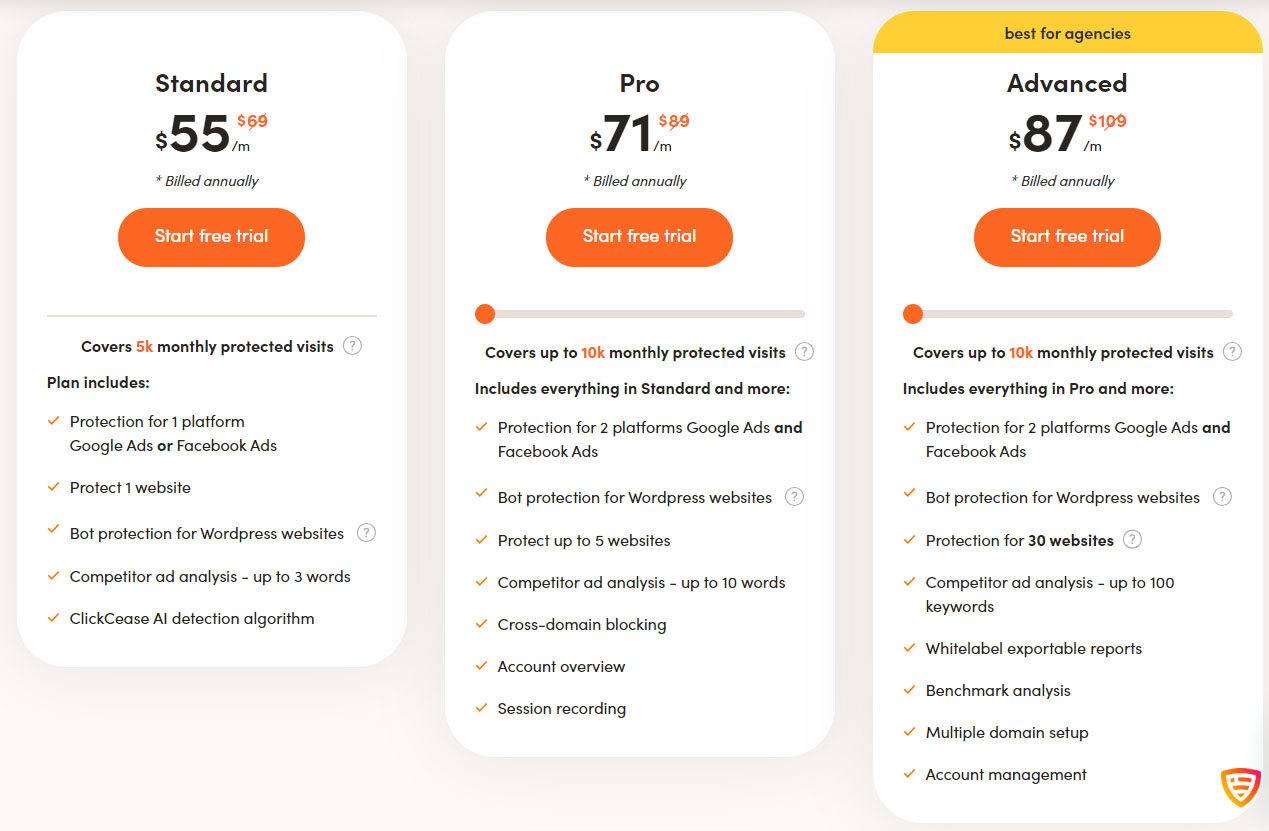This screenshot has width=1269, height=831.
Task: Click the 'best for agencies' yellow banner
Action: [x=1067, y=34]
